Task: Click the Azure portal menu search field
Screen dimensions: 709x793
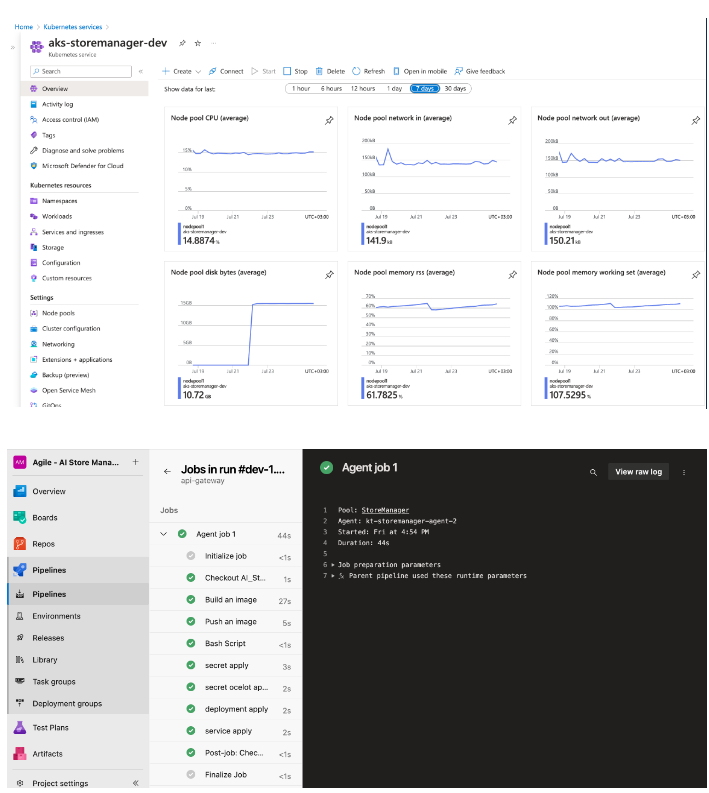Action: click(81, 71)
